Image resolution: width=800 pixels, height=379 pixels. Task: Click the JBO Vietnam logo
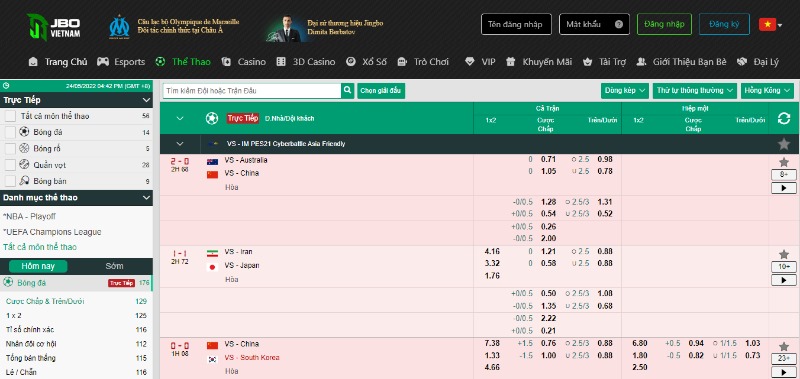(54, 27)
